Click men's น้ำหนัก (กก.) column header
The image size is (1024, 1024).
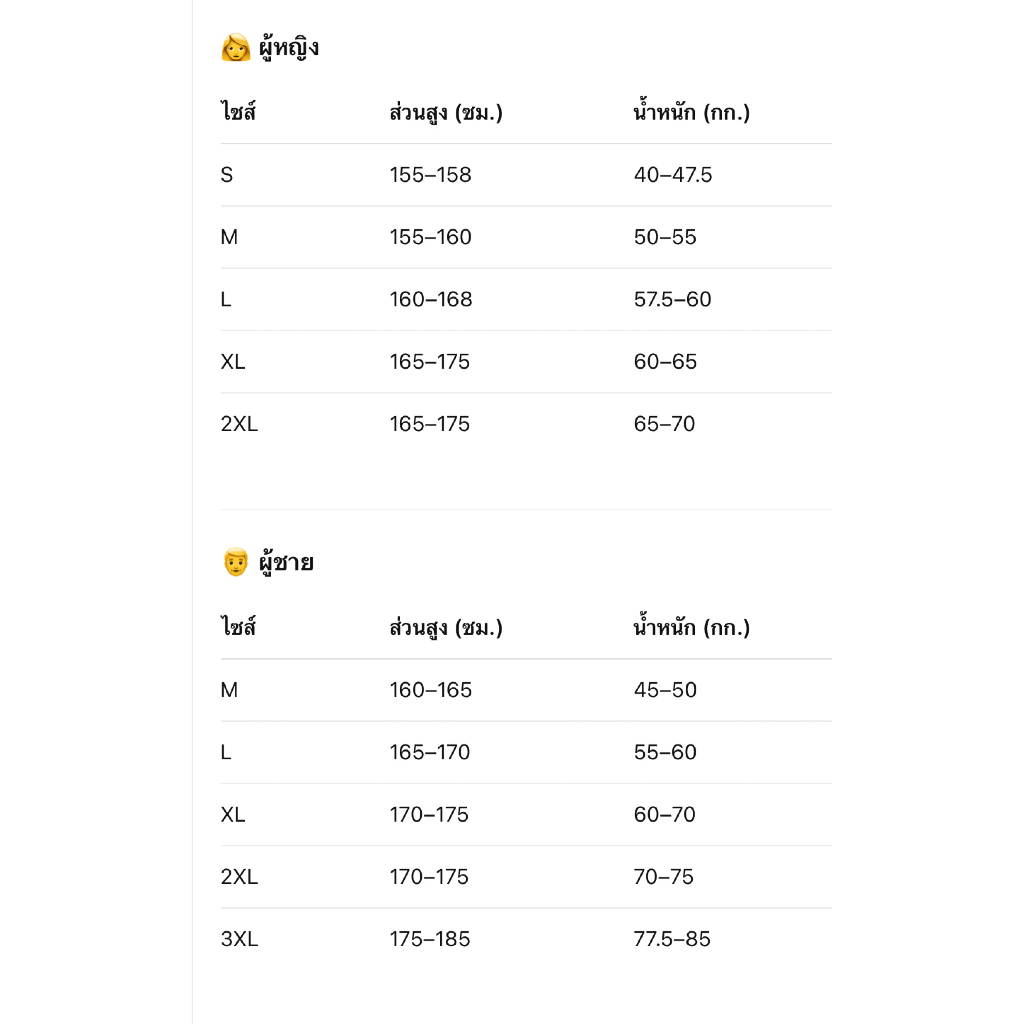692,627
